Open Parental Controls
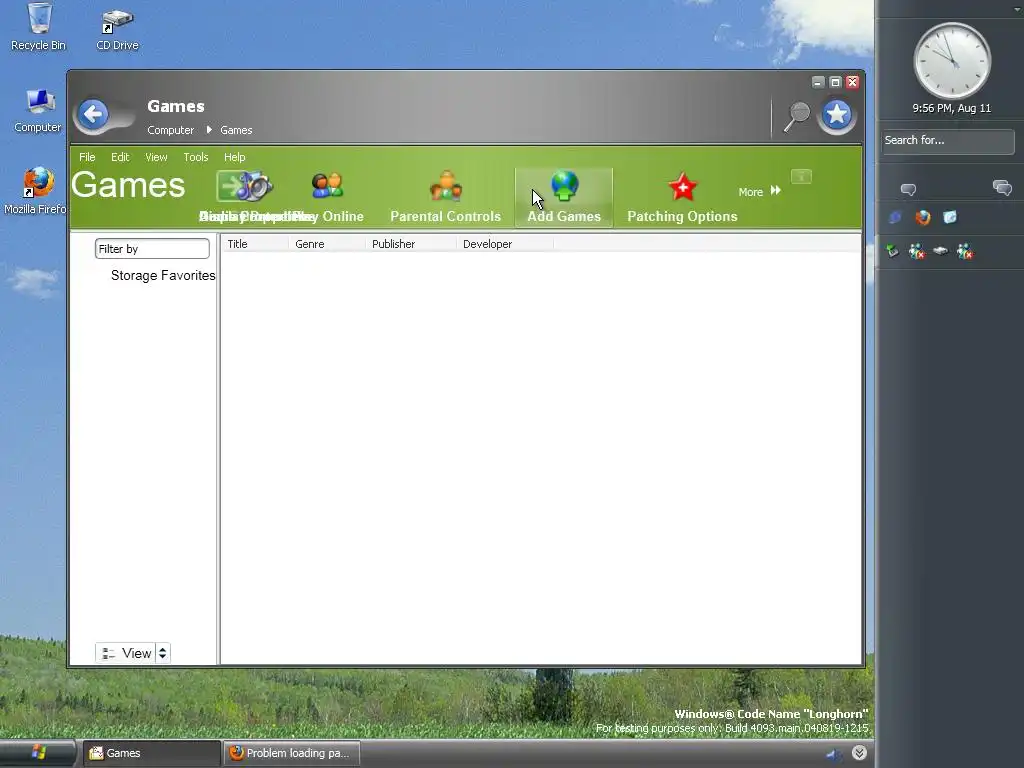This screenshot has width=1024, height=768. pos(445,197)
